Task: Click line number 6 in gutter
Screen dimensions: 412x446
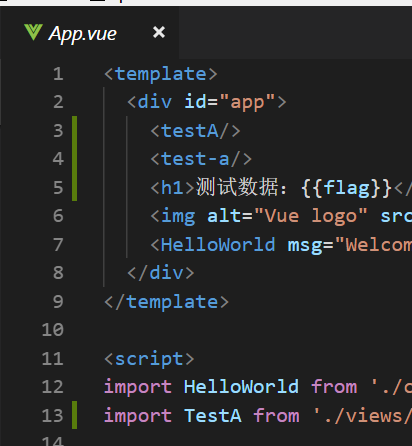Action: point(58,216)
